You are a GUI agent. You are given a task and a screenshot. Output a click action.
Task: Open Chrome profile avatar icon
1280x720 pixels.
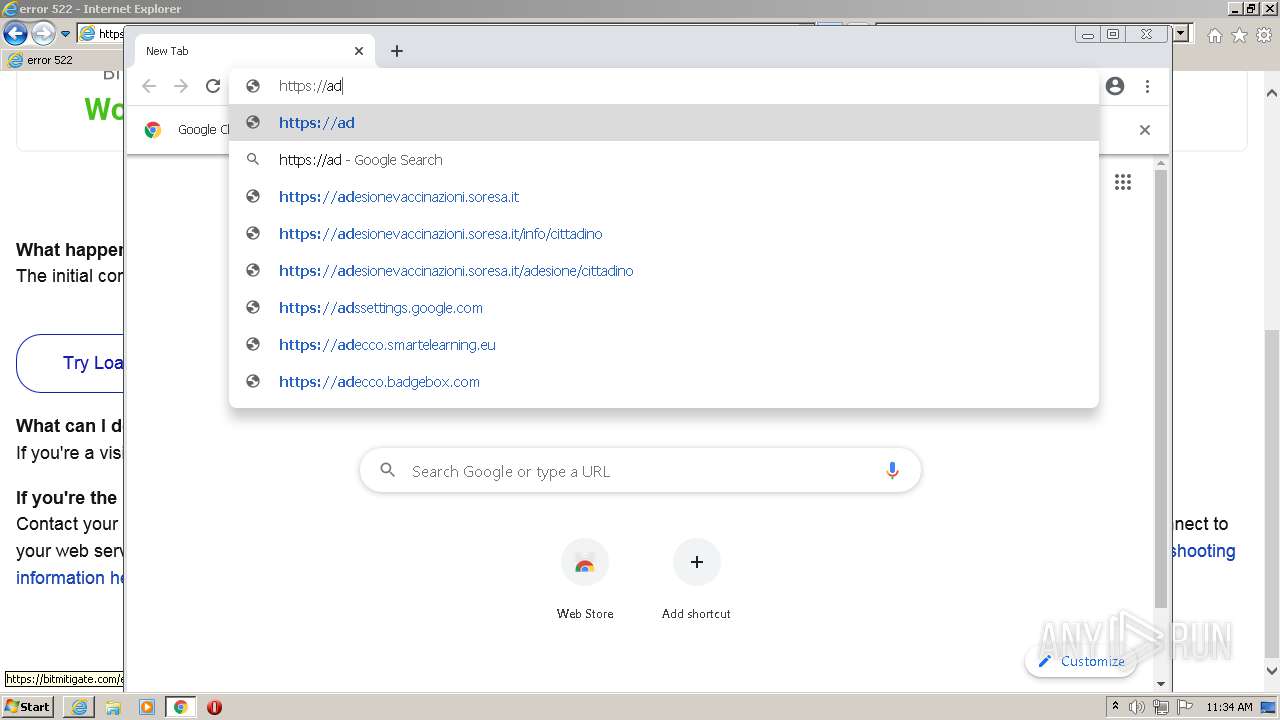1115,86
